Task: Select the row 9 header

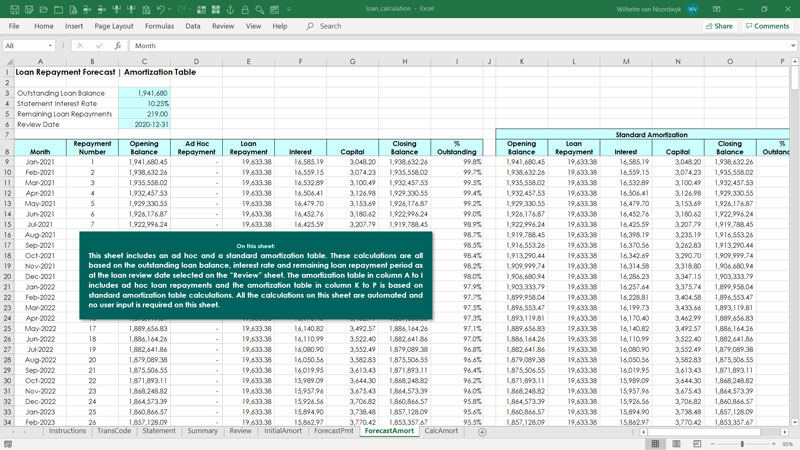Action: click(x=7, y=162)
